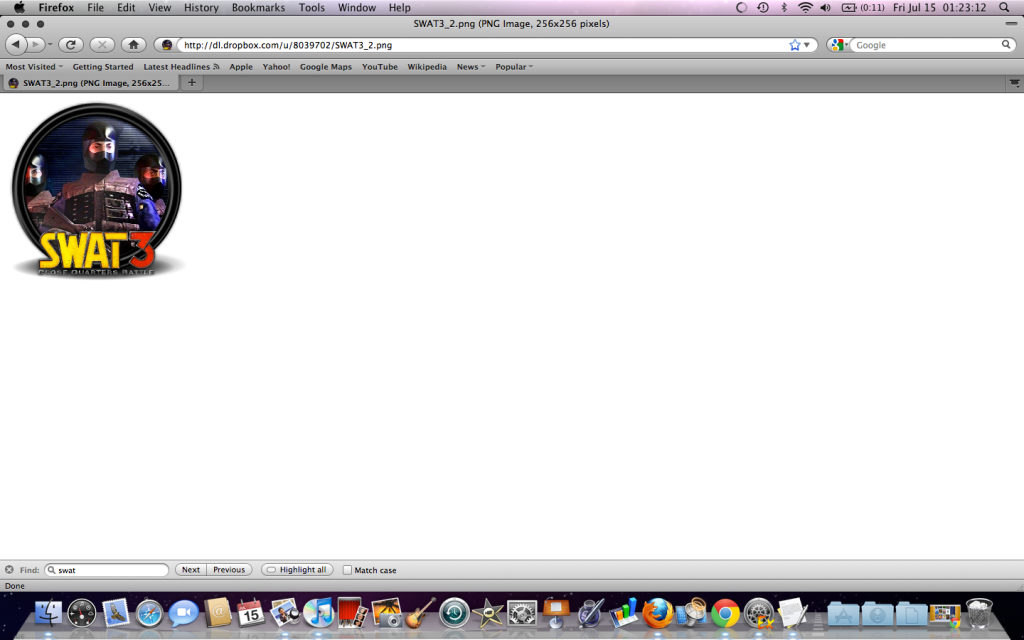1024x640 pixels.
Task: Open a new tab with the plus button
Action: click(x=191, y=82)
